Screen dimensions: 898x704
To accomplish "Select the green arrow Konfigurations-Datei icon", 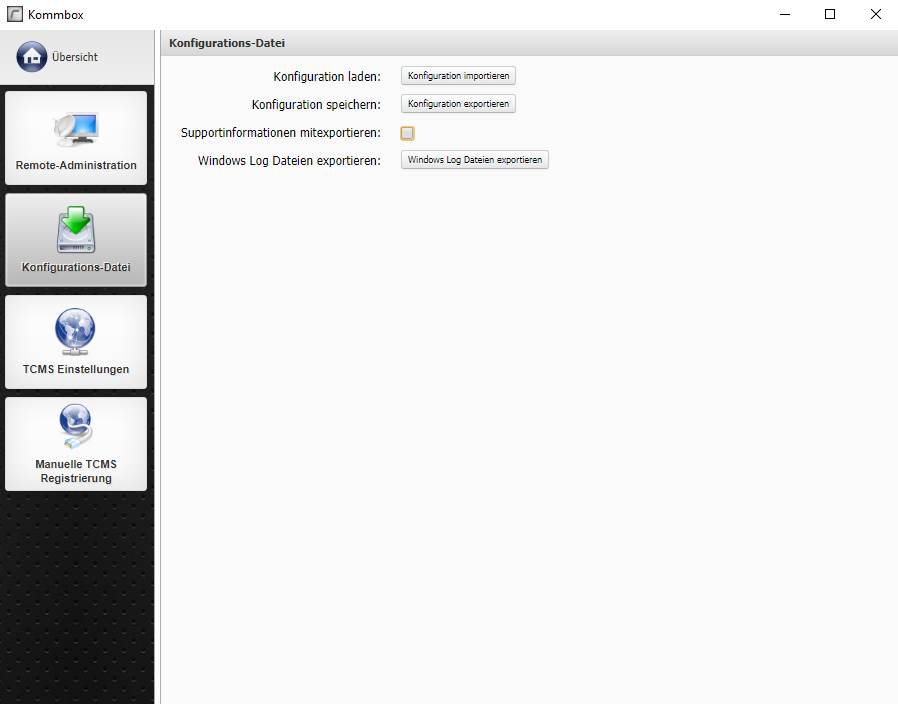I will click(x=76, y=229).
